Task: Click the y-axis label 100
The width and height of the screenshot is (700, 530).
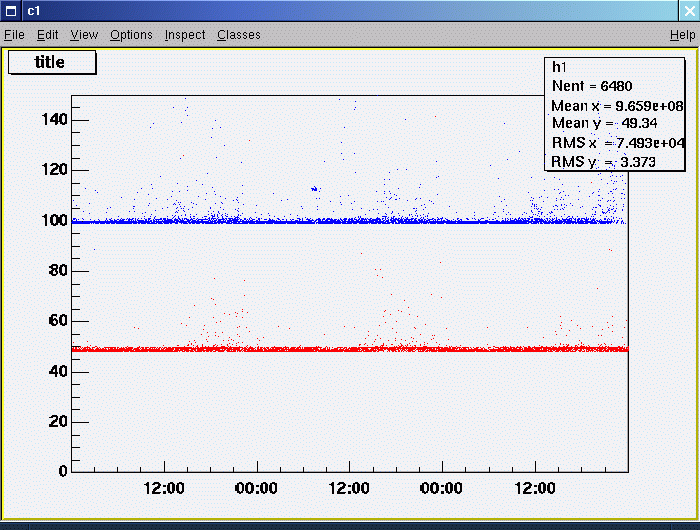Action: [x=54, y=220]
